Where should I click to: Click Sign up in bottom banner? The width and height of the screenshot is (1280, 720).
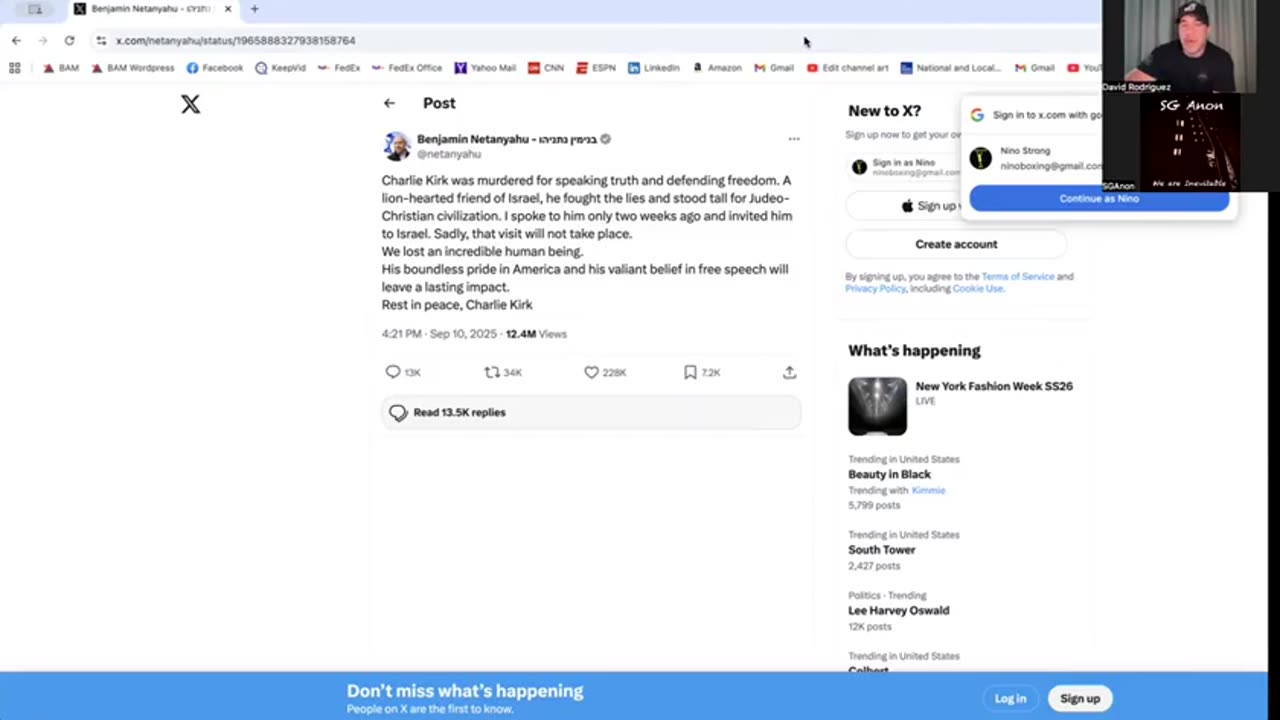point(1080,699)
